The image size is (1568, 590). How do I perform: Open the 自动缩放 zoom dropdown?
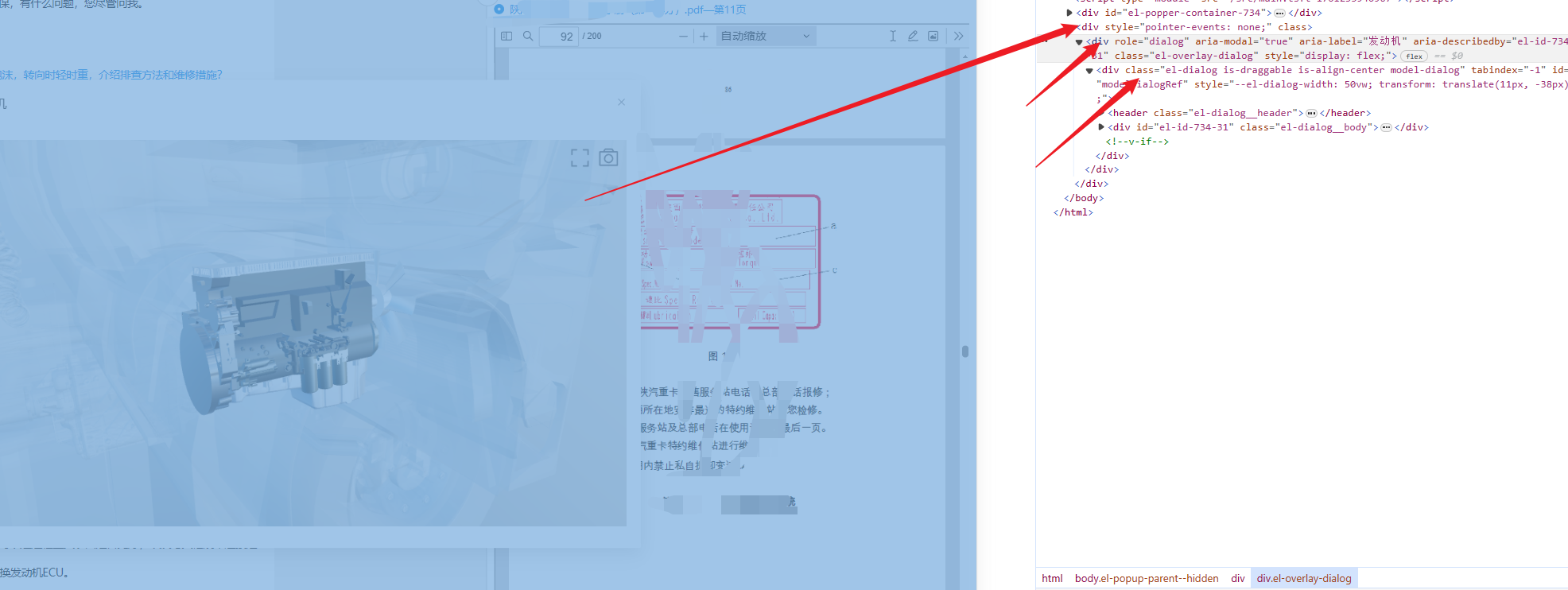click(x=766, y=36)
